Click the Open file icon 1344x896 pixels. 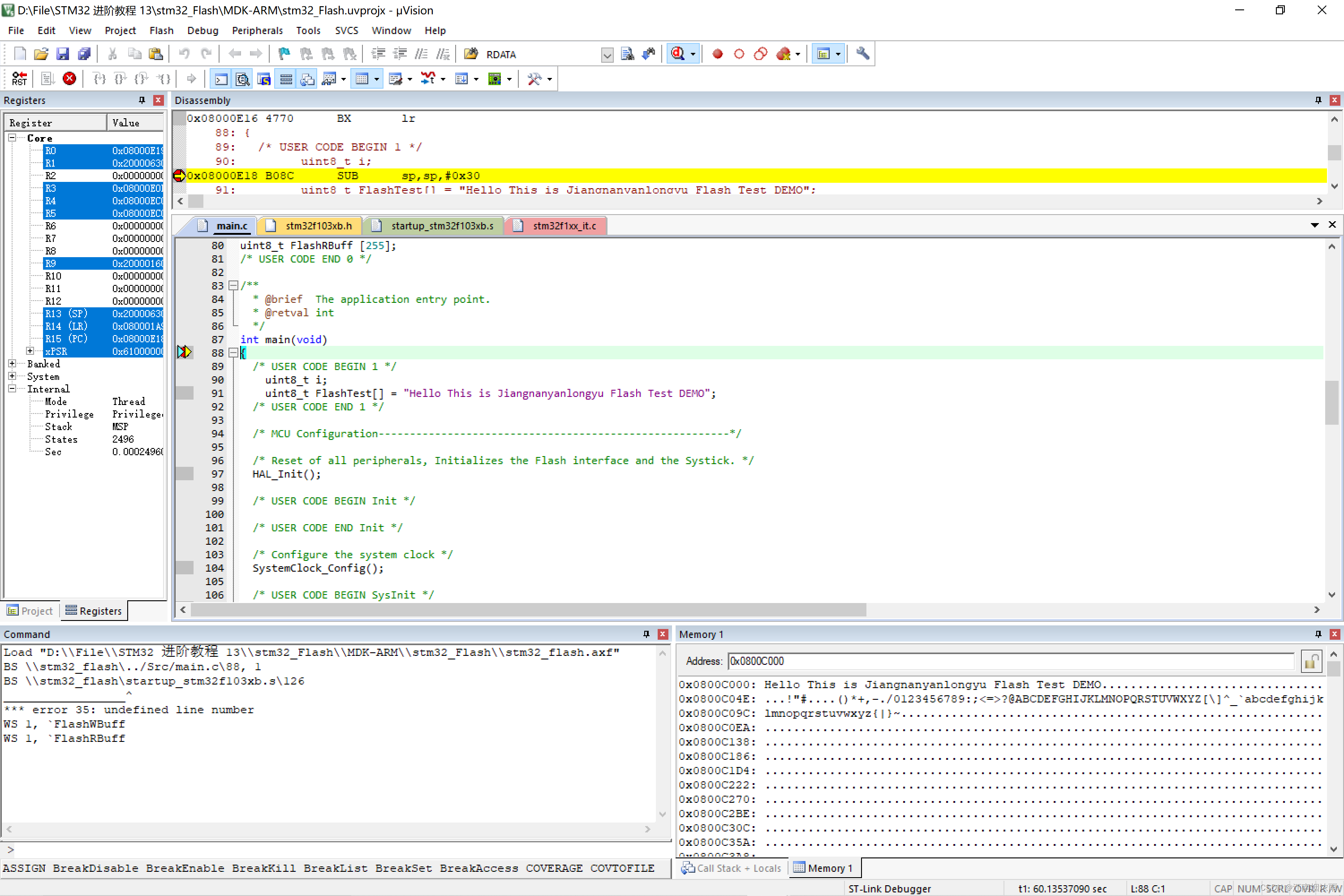[x=41, y=54]
